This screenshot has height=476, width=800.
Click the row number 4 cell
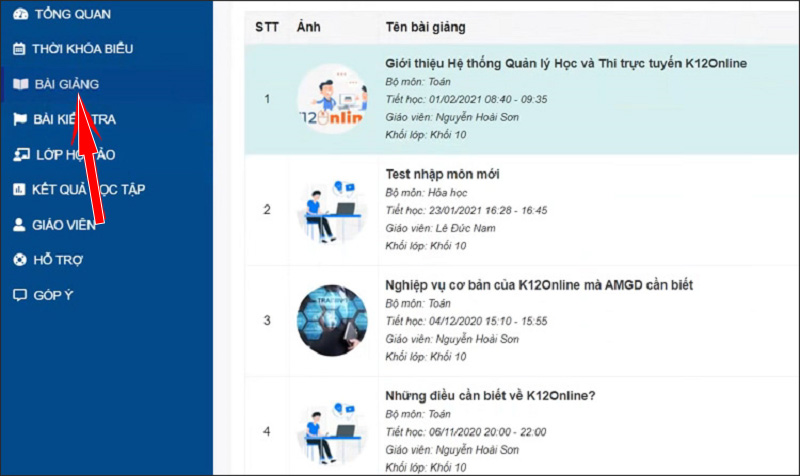point(267,432)
